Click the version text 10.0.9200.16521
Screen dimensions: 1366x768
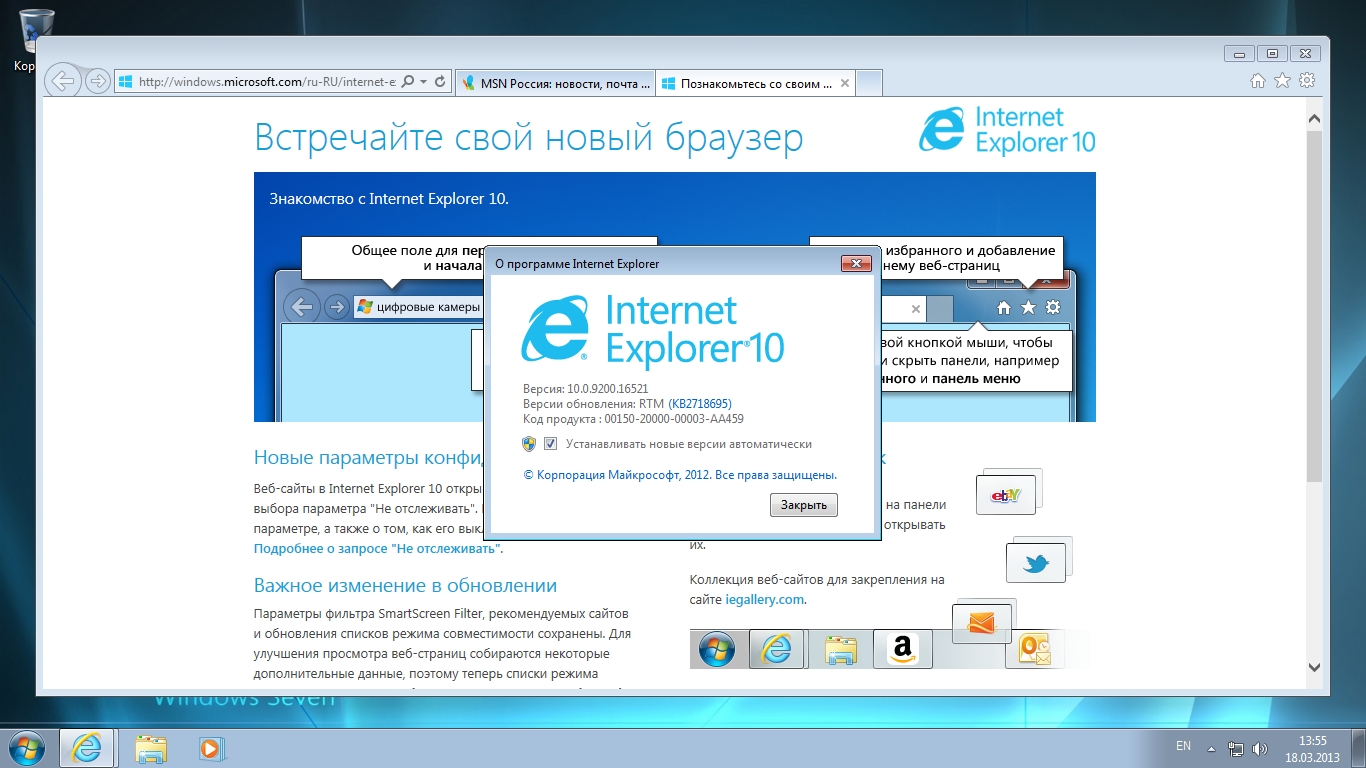point(607,388)
